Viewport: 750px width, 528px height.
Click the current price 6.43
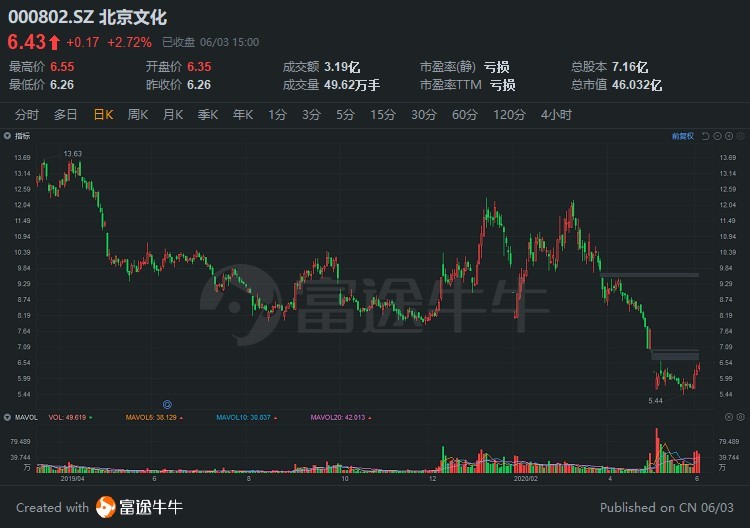click(26, 42)
